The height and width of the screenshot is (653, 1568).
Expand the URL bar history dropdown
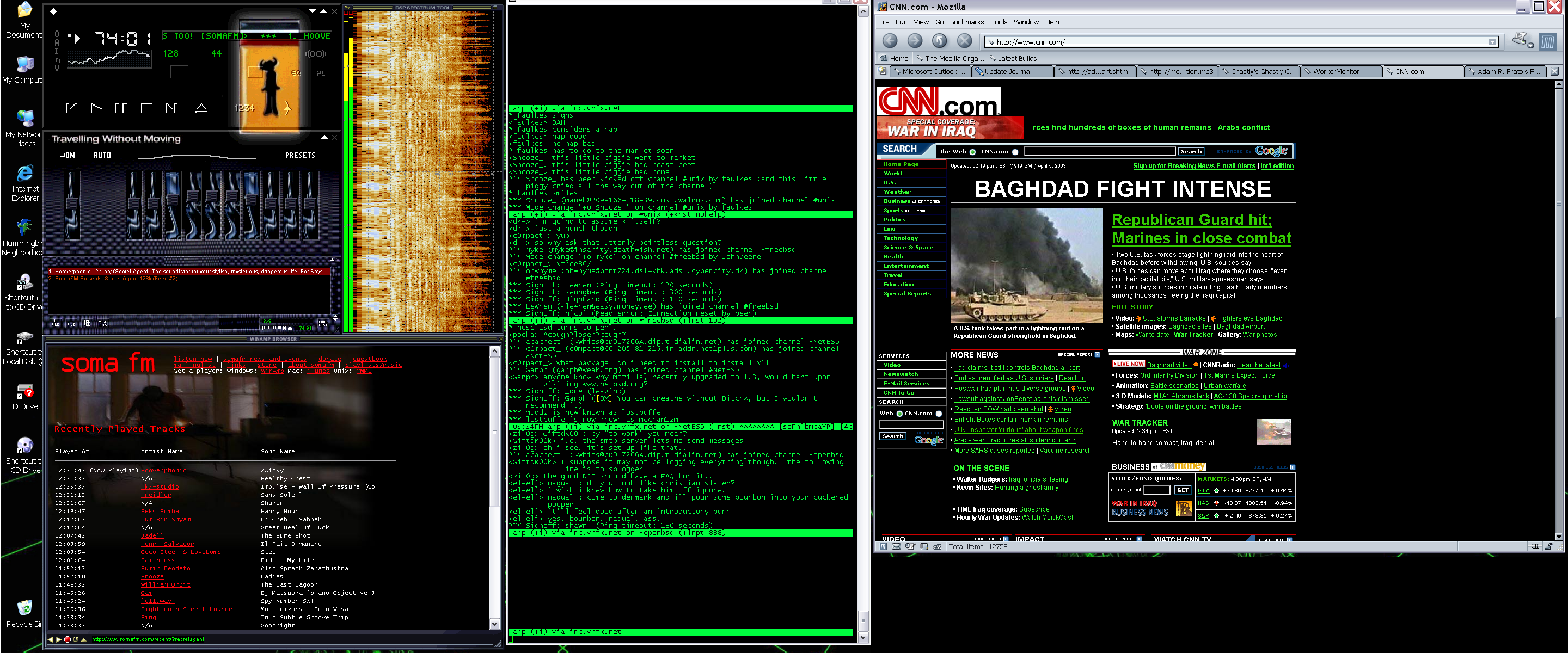click(1492, 42)
